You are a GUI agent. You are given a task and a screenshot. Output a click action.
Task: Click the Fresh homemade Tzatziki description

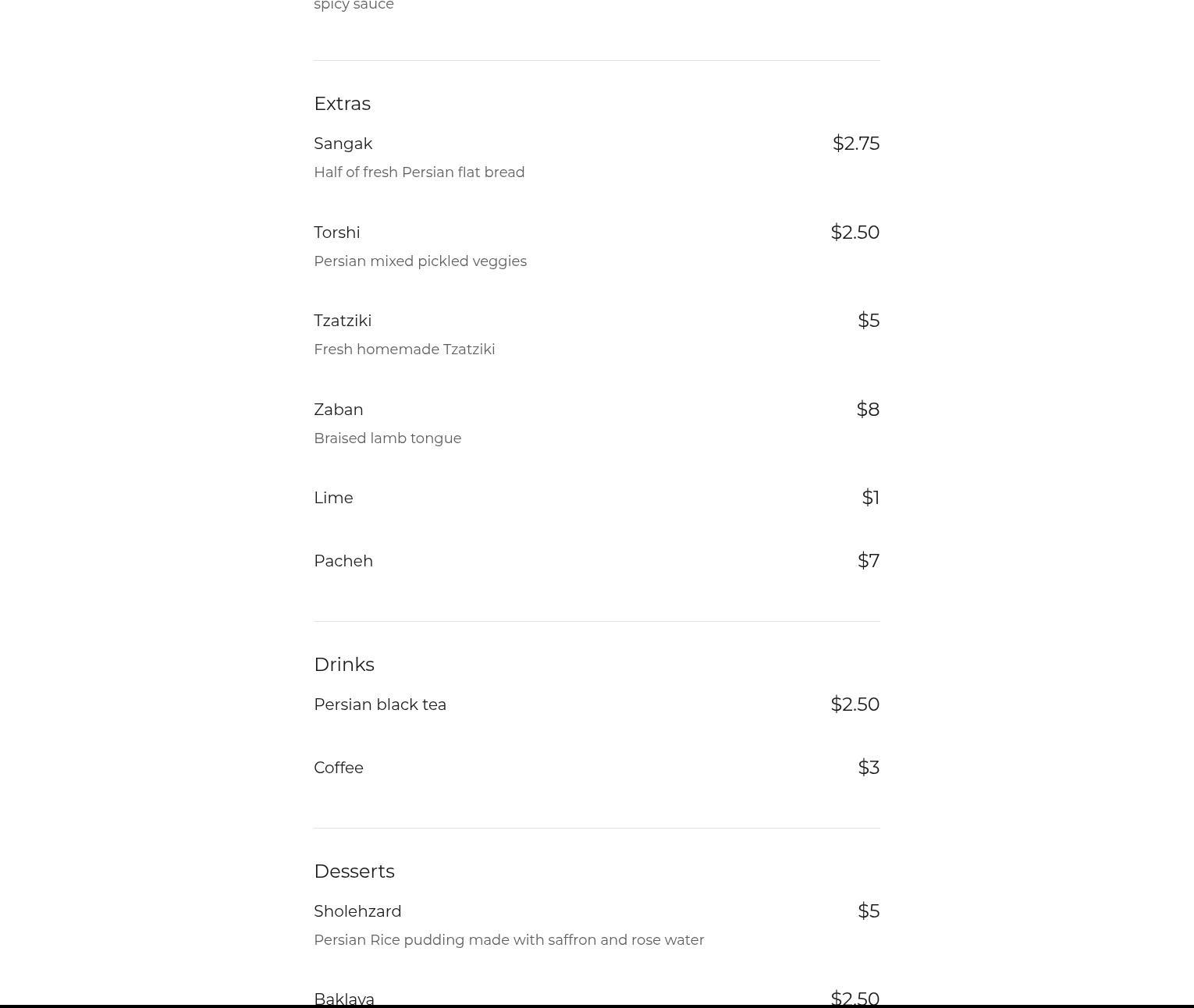click(404, 350)
